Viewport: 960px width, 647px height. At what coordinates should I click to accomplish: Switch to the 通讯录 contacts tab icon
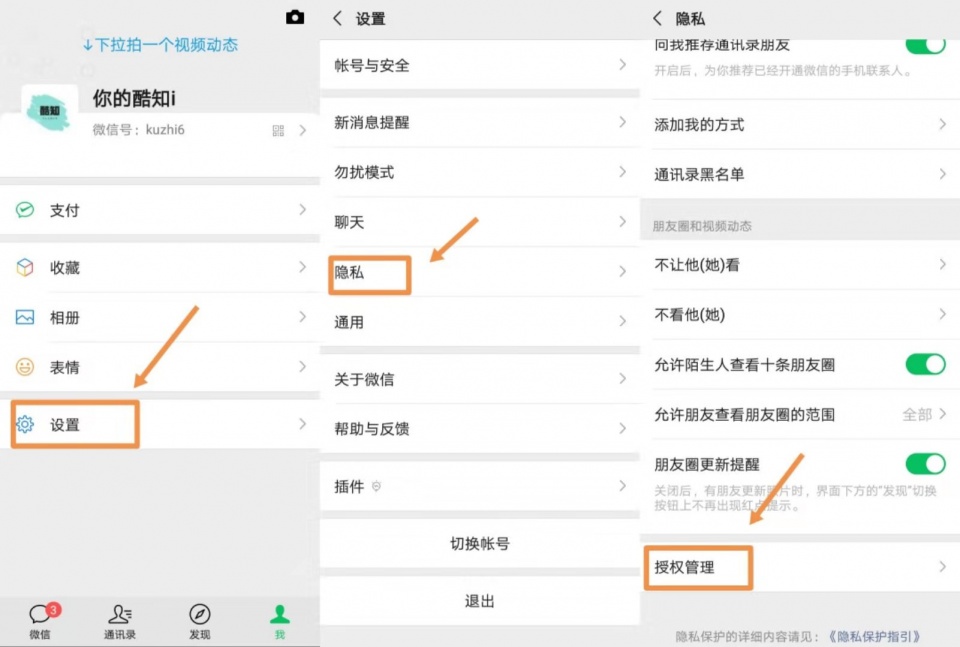tap(120, 614)
